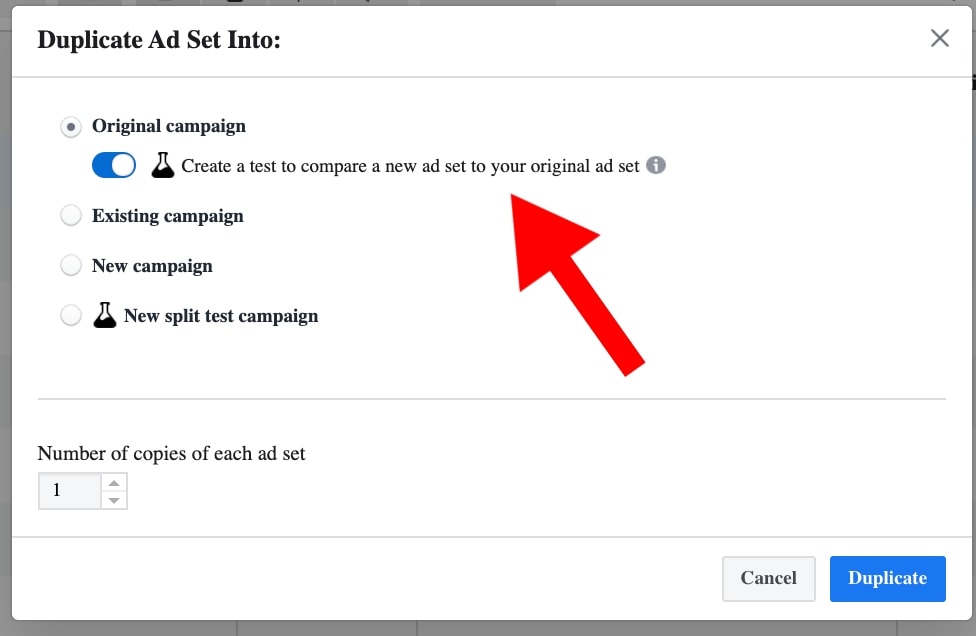Click the flask icon next to New split test campaign
Image resolution: width=976 pixels, height=636 pixels.
pyautogui.click(x=105, y=316)
